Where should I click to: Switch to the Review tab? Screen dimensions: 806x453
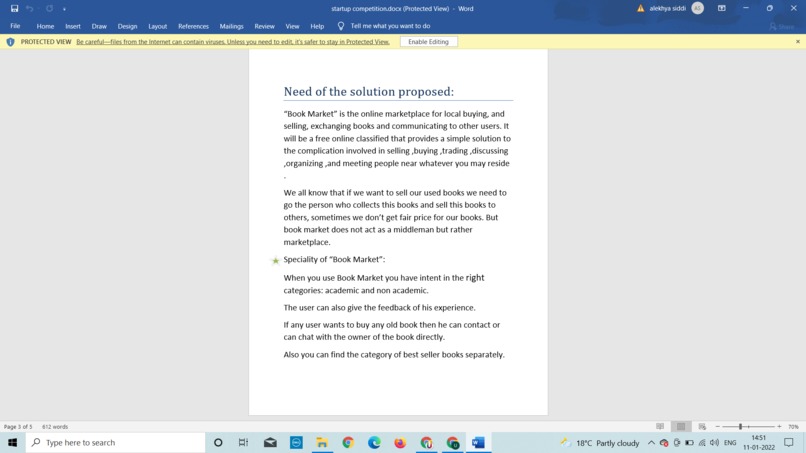(x=264, y=26)
